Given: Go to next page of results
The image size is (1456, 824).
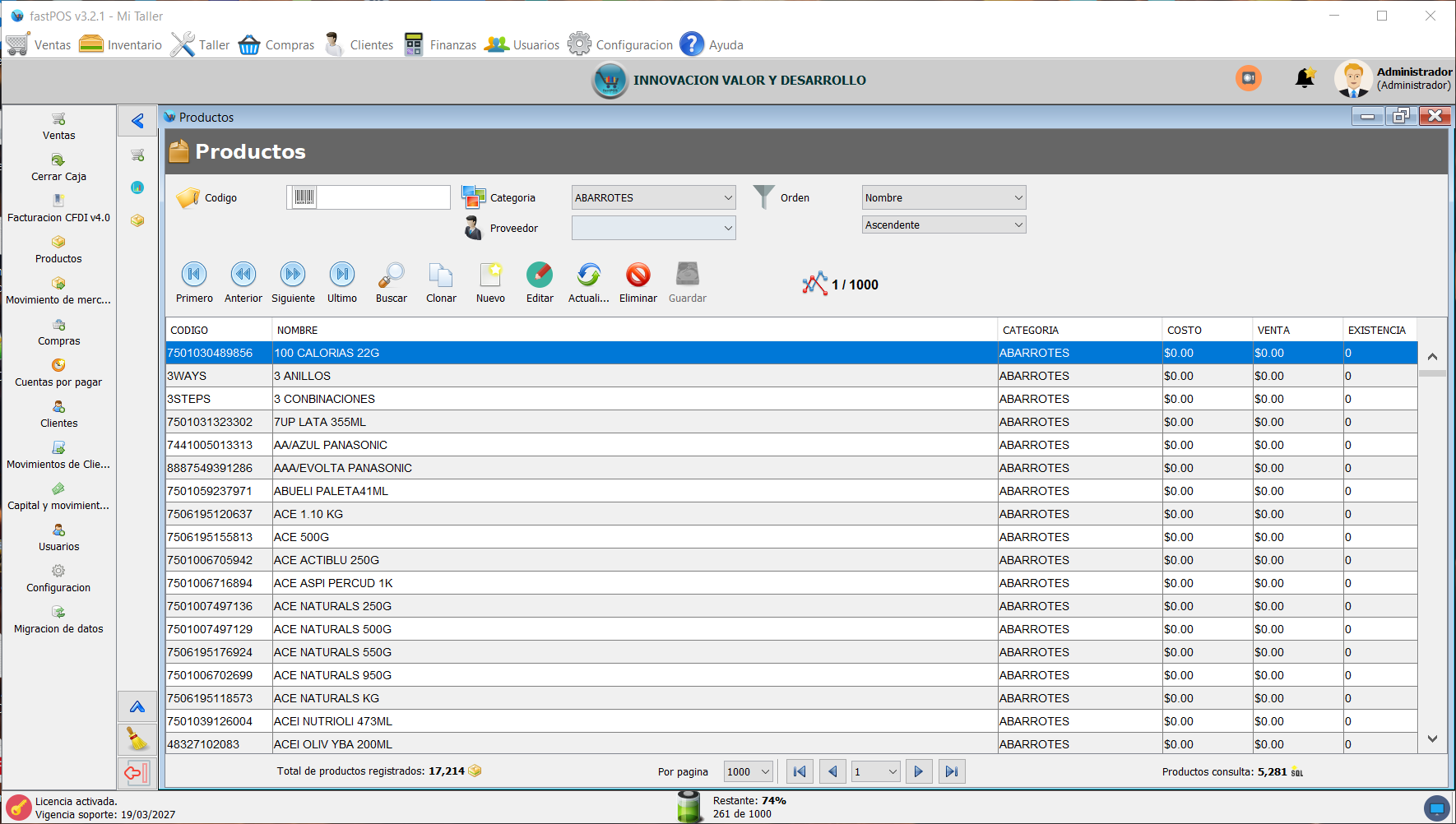Looking at the screenshot, I should (918, 771).
